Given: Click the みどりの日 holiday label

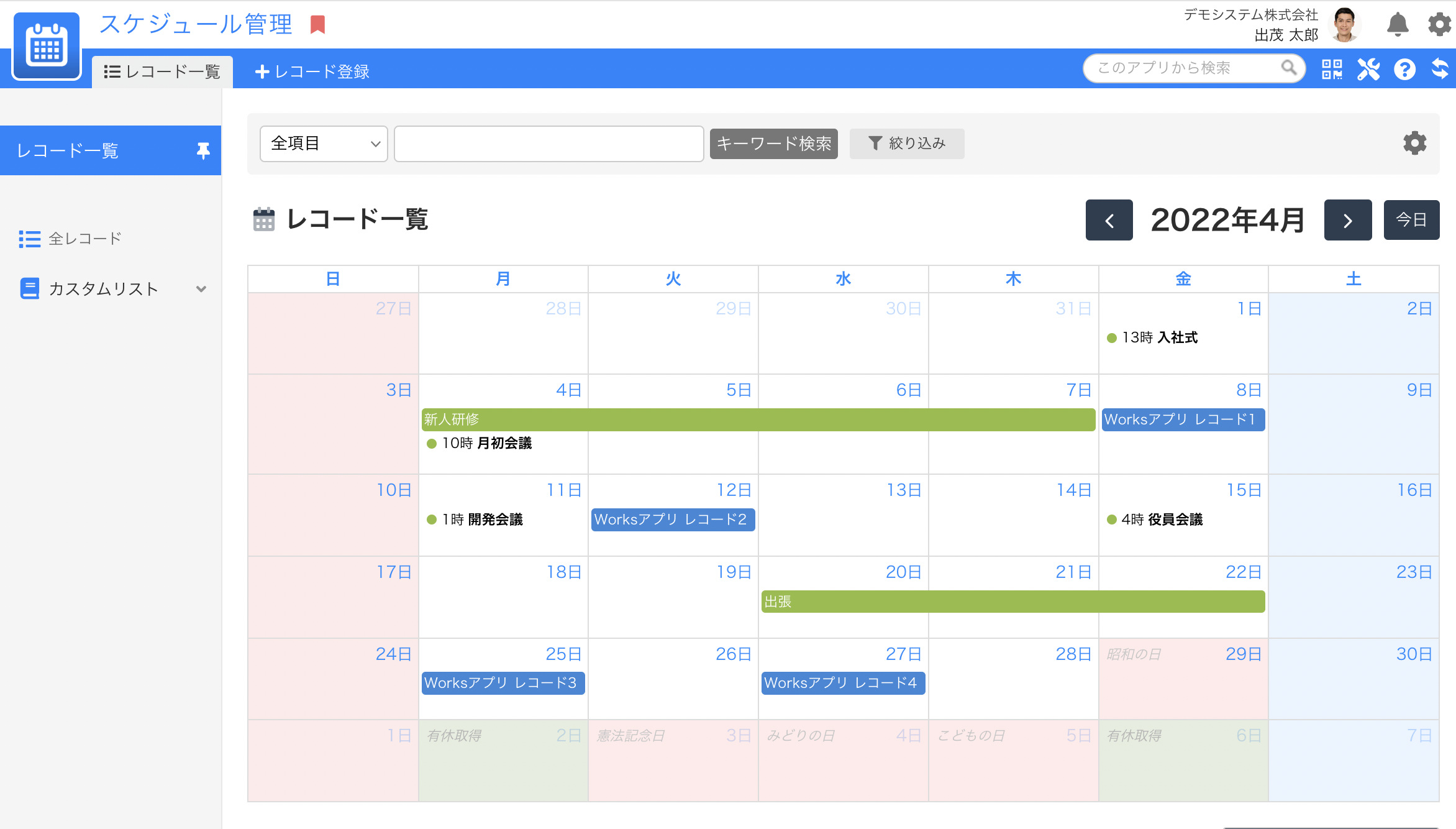Looking at the screenshot, I should [x=801, y=736].
